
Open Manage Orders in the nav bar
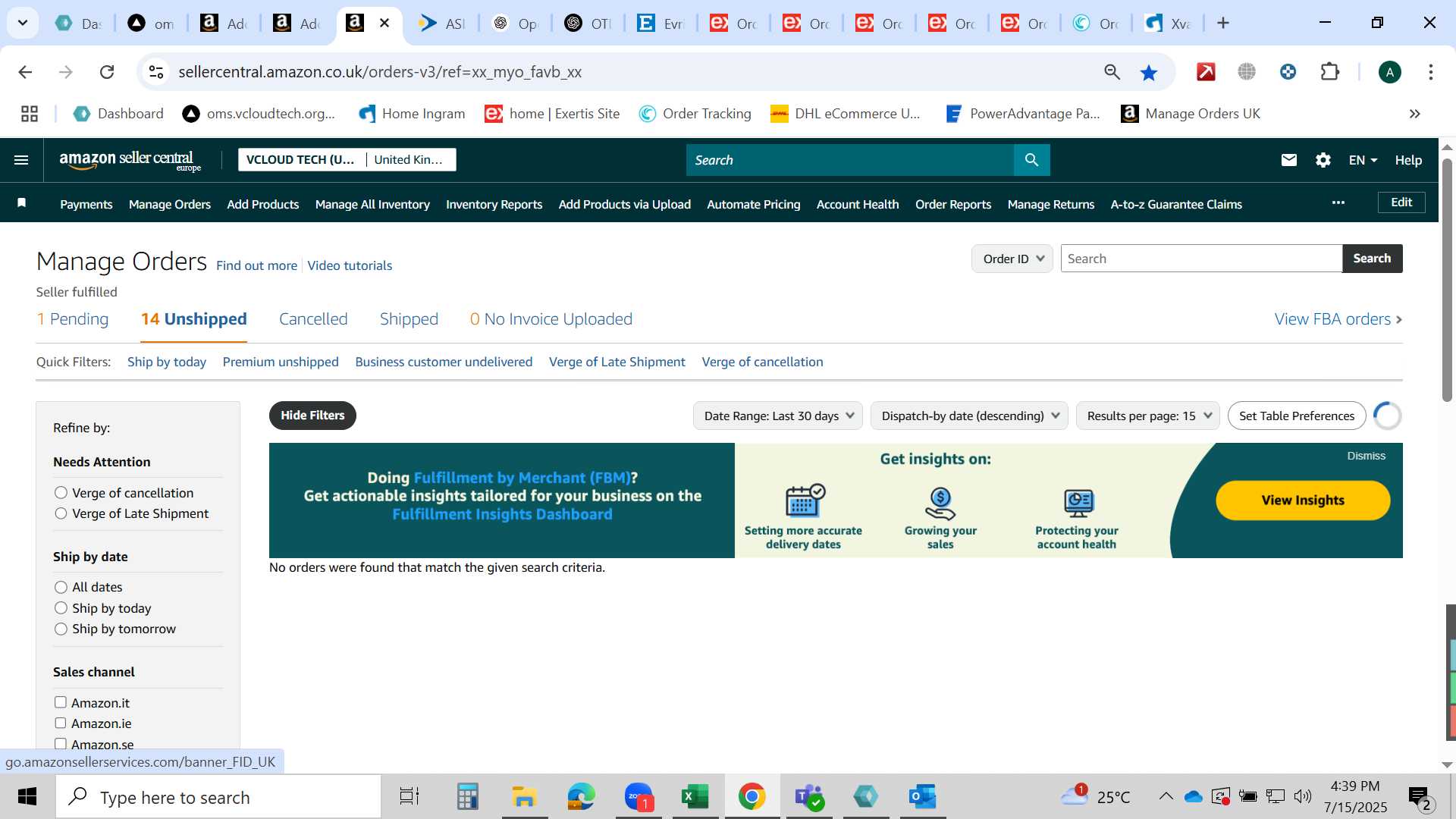click(x=170, y=204)
